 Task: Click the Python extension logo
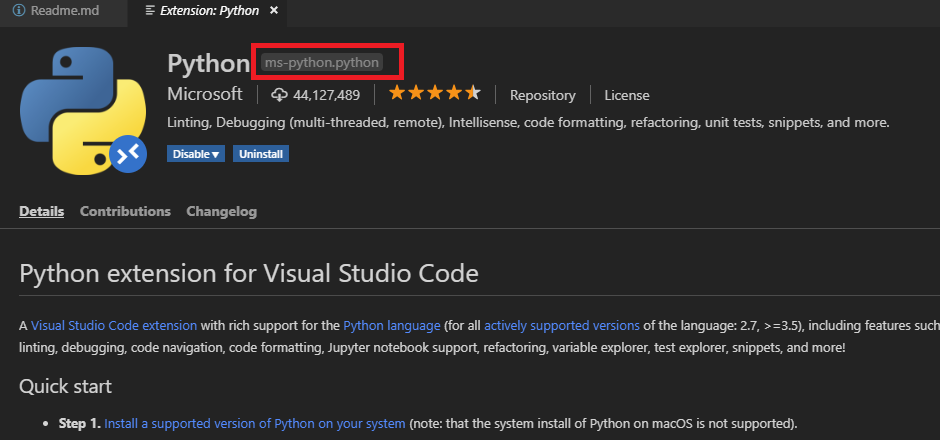[x=83, y=110]
